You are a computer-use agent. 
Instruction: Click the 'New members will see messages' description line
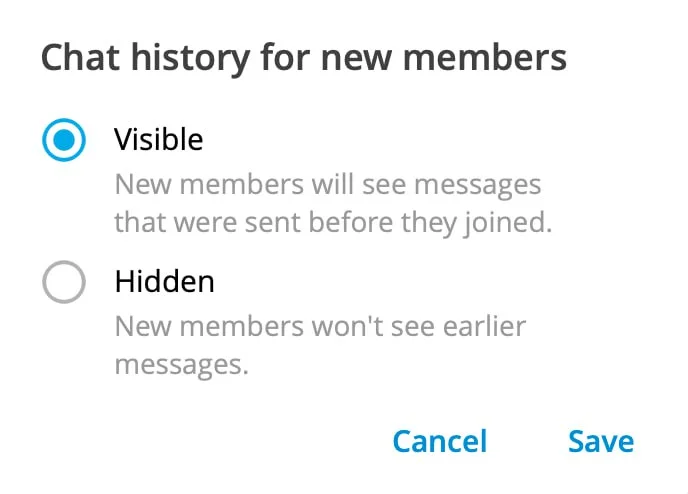coord(327,185)
